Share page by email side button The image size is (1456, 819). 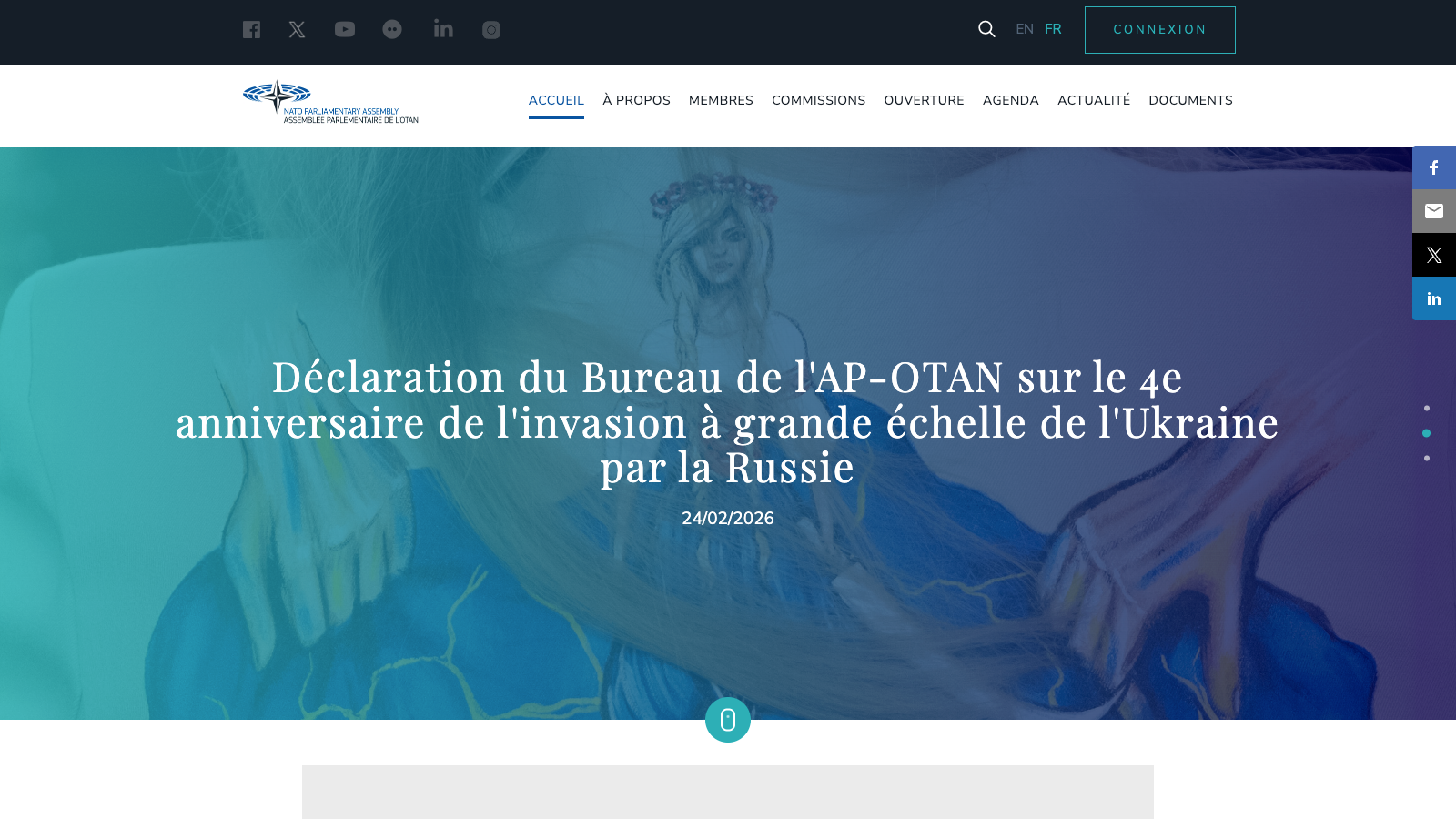point(1434,211)
